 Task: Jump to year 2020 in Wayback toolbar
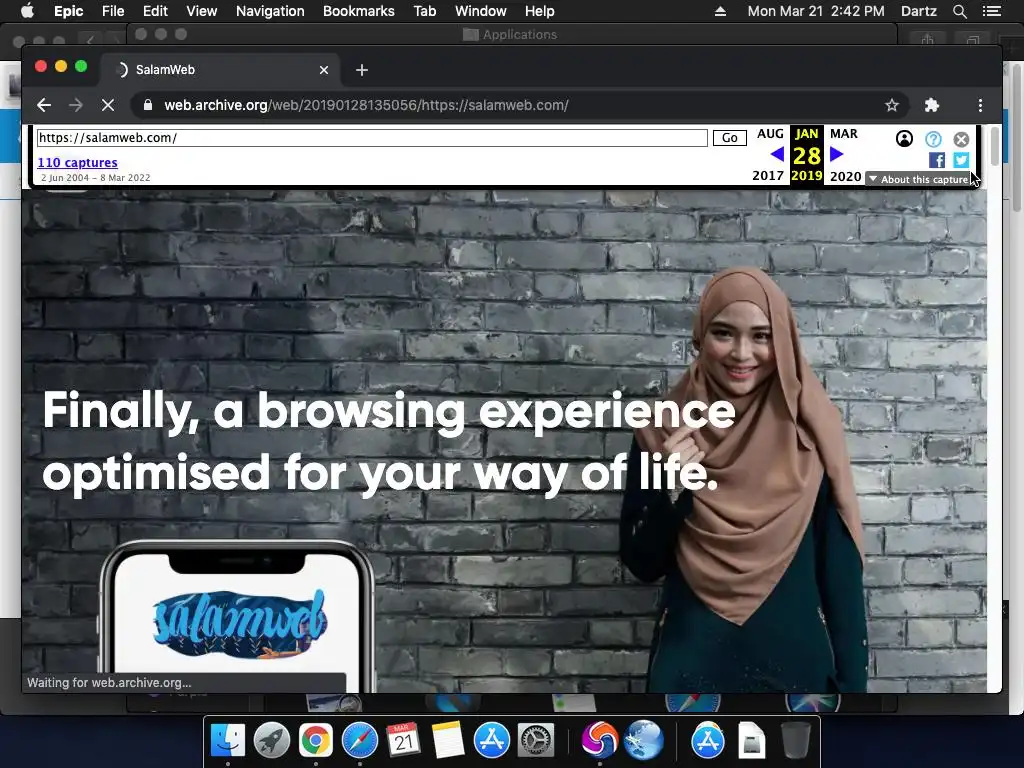(846, 176)
